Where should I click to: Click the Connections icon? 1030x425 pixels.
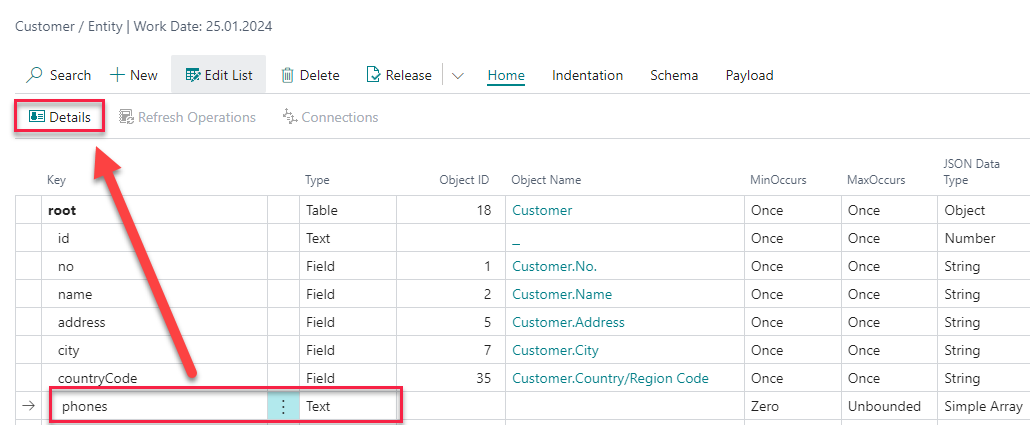(x=290, y=117)
